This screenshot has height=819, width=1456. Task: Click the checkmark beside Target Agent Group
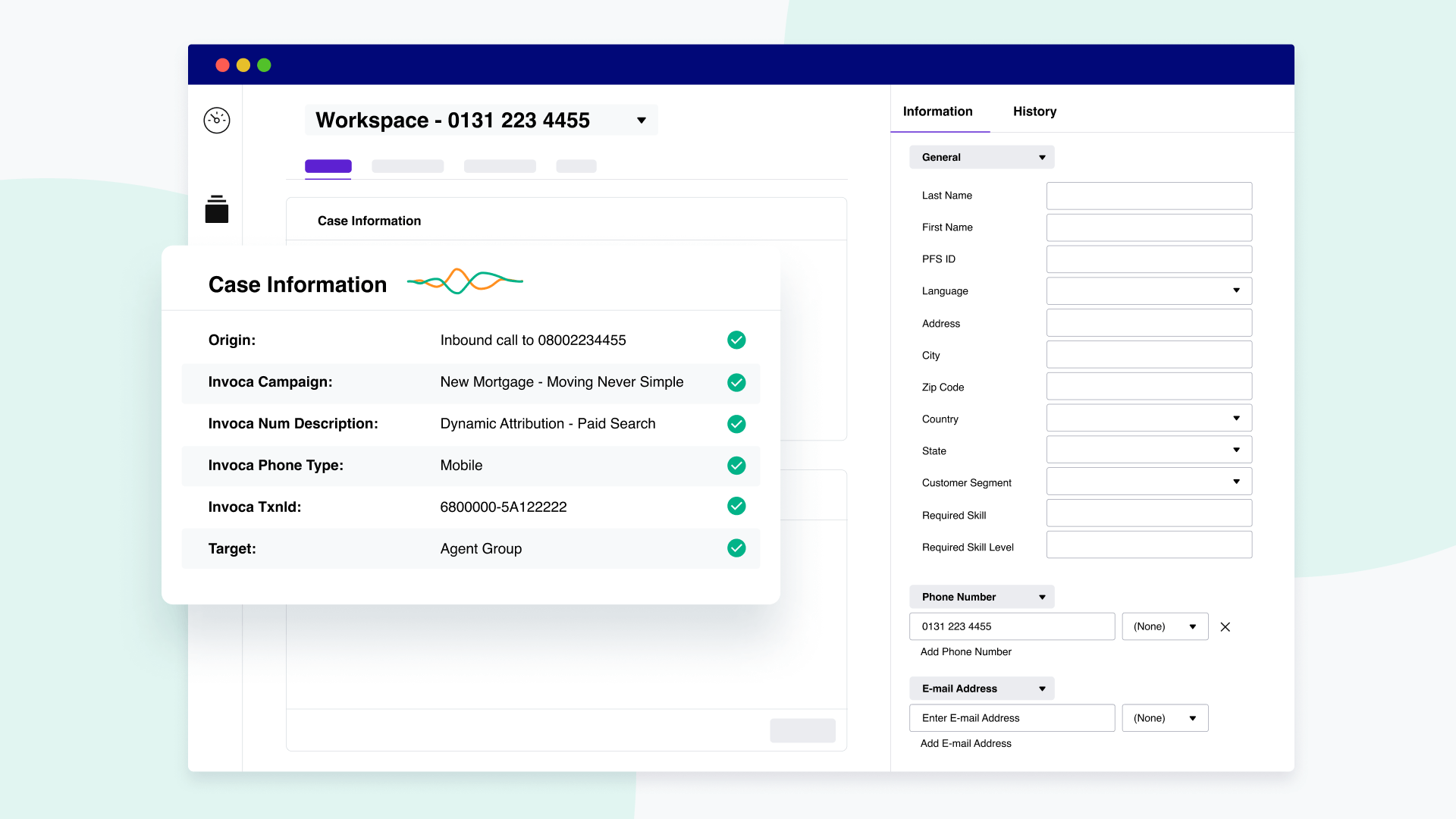pos(736,548)
